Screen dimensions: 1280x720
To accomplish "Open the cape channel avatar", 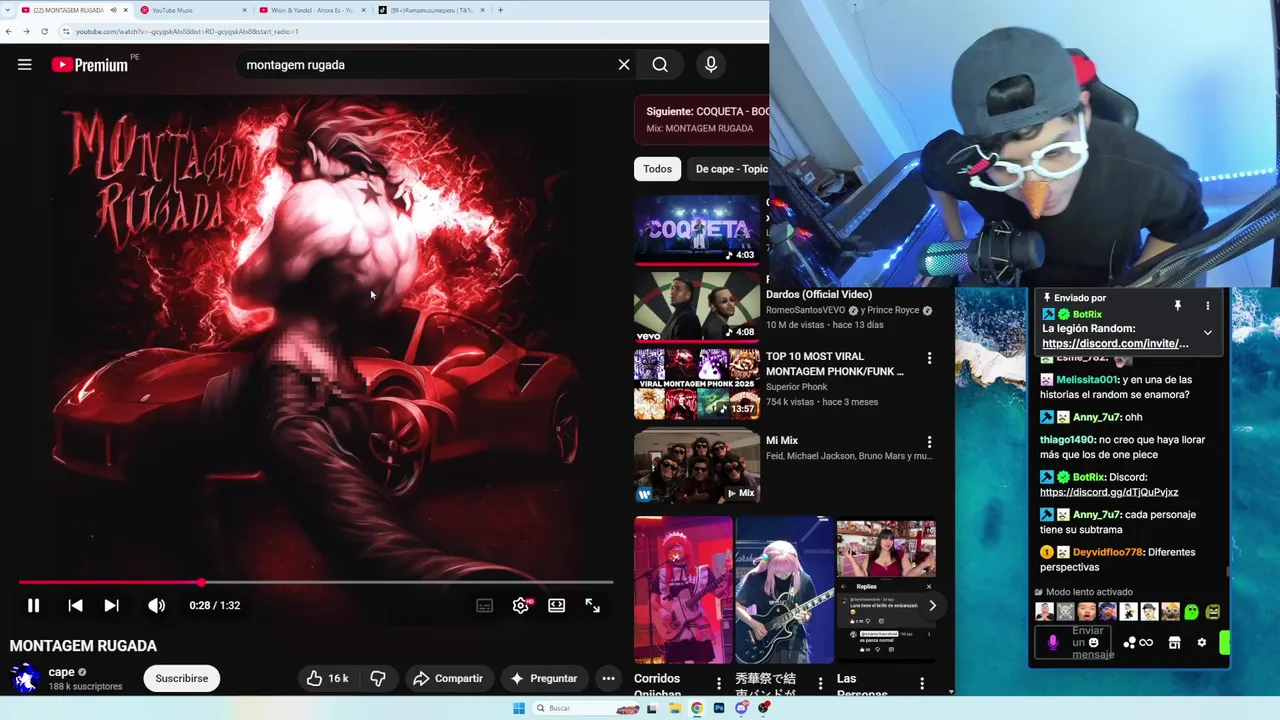I will tap(25, 678).
